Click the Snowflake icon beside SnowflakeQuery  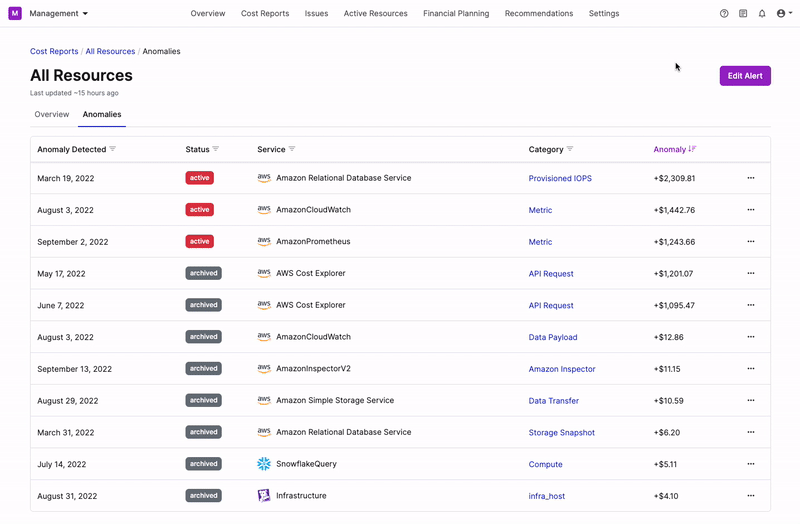click(264, 464)
